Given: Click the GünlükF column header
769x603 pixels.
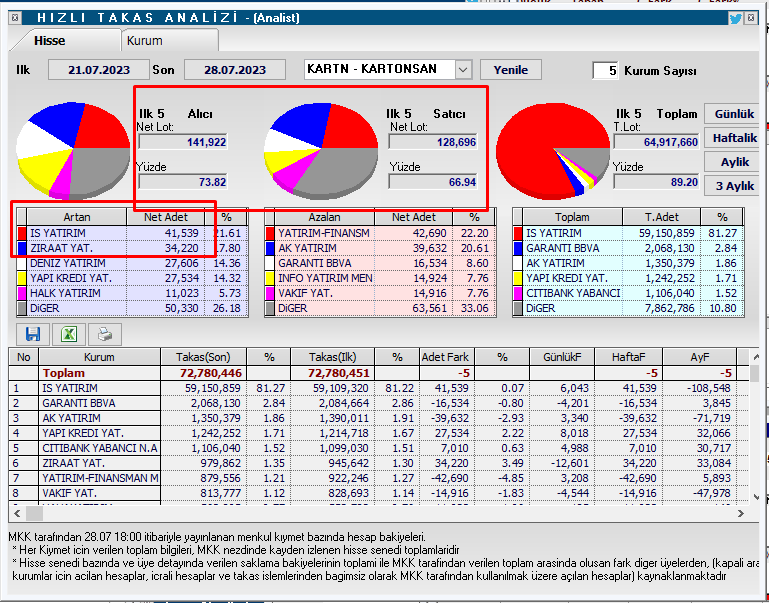Looking at the screenshot, I should pyautogui.click(x=562, y=357).
